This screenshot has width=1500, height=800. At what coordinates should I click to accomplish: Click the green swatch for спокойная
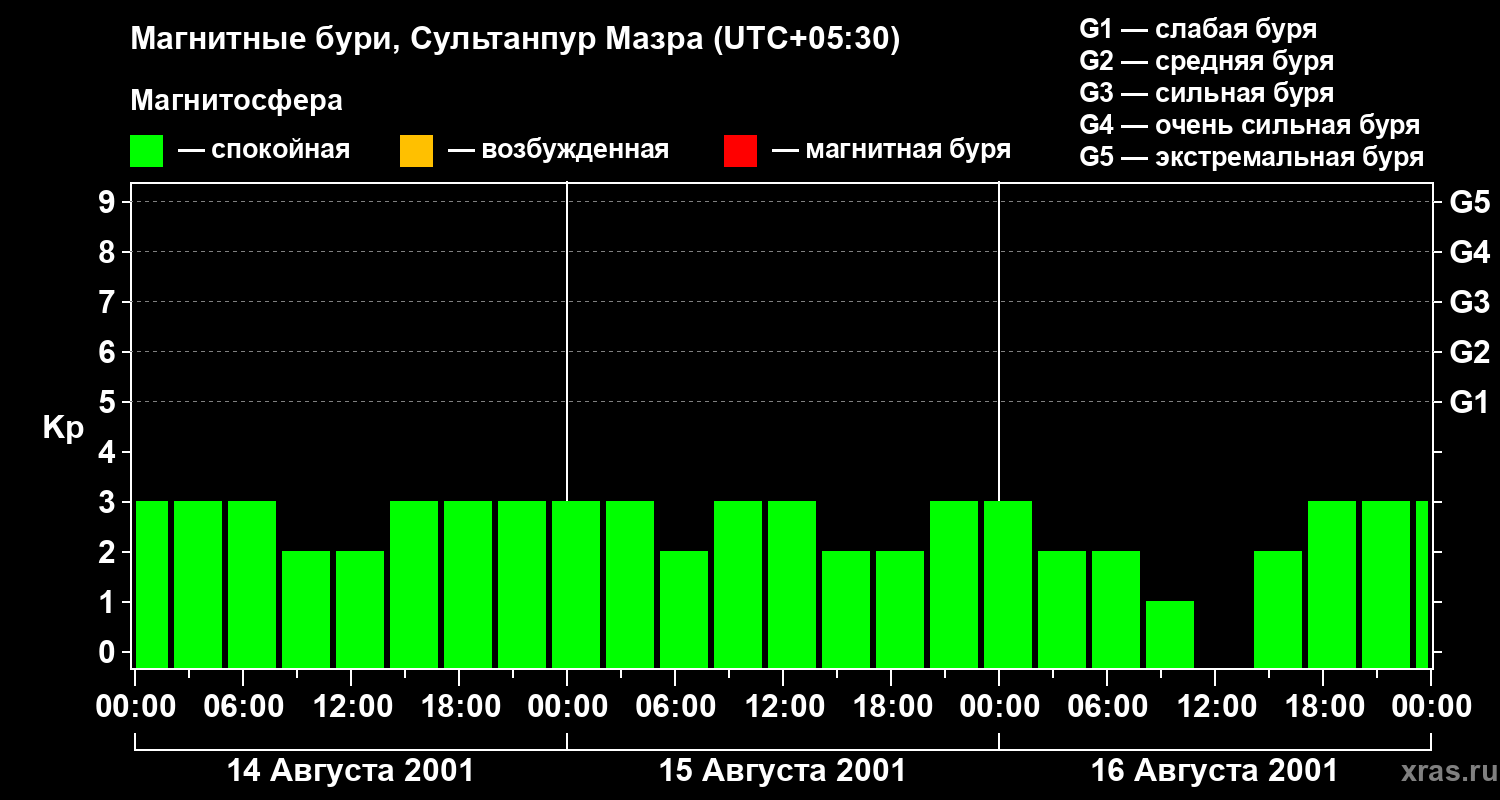click(147, 151)
